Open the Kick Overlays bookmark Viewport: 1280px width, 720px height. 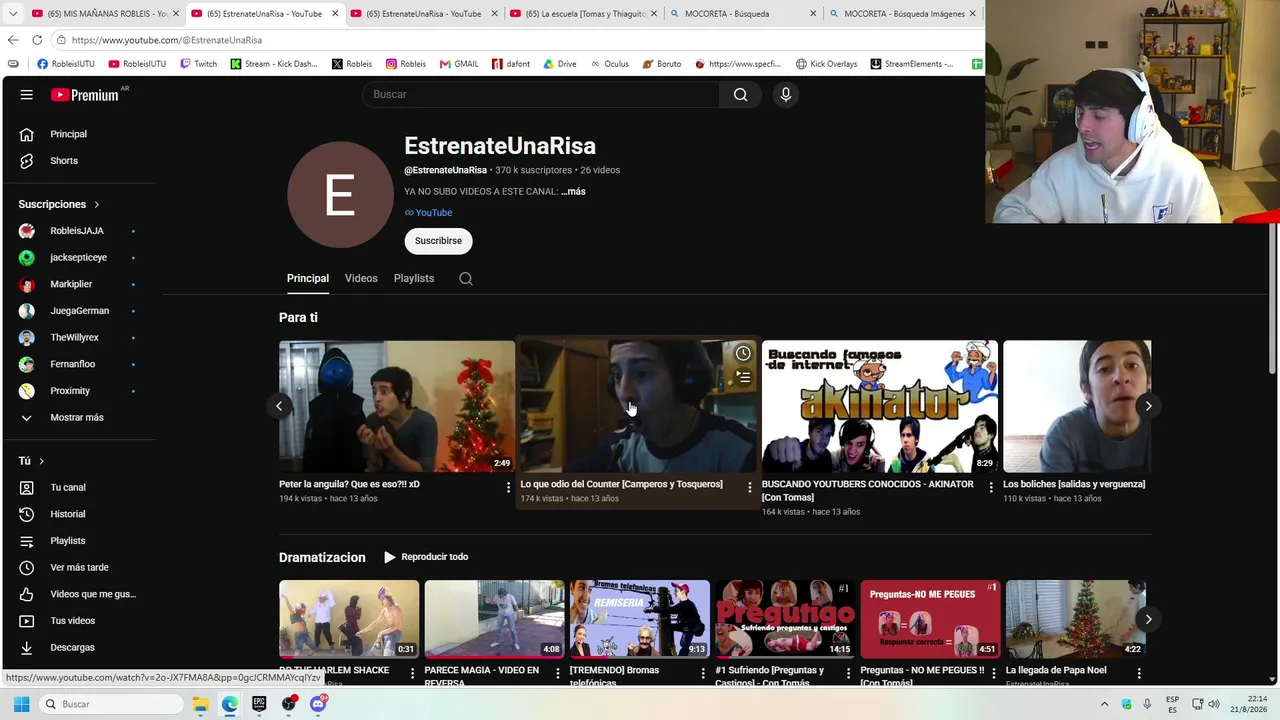pyautogui.click(x=826, y=64)
